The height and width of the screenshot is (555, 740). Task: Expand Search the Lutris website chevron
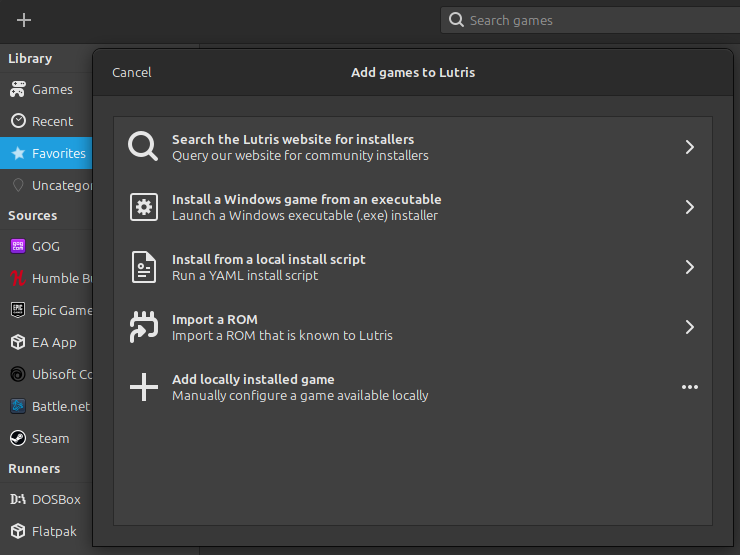[x=689, y=147]
